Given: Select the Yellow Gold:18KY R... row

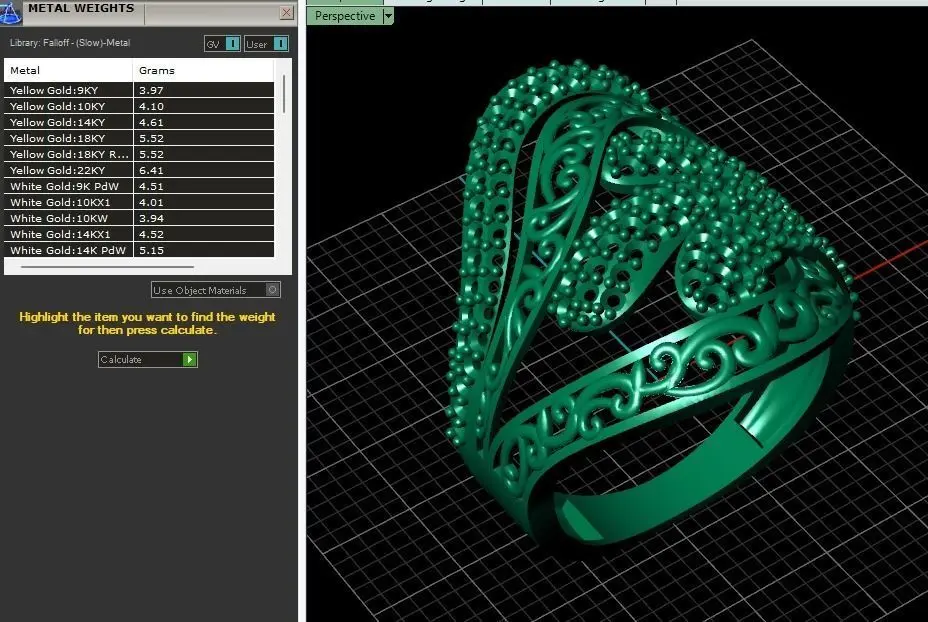Looking at the screenshot, I should coord(139,154).
